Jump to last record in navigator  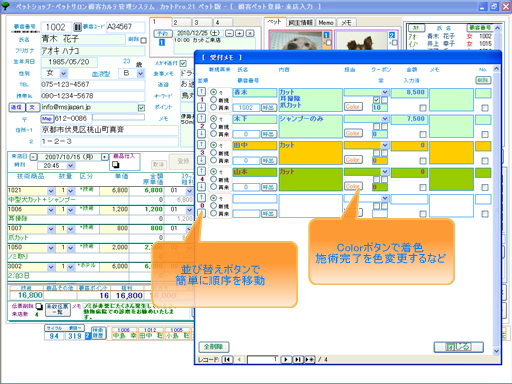[x=297, y=359]
